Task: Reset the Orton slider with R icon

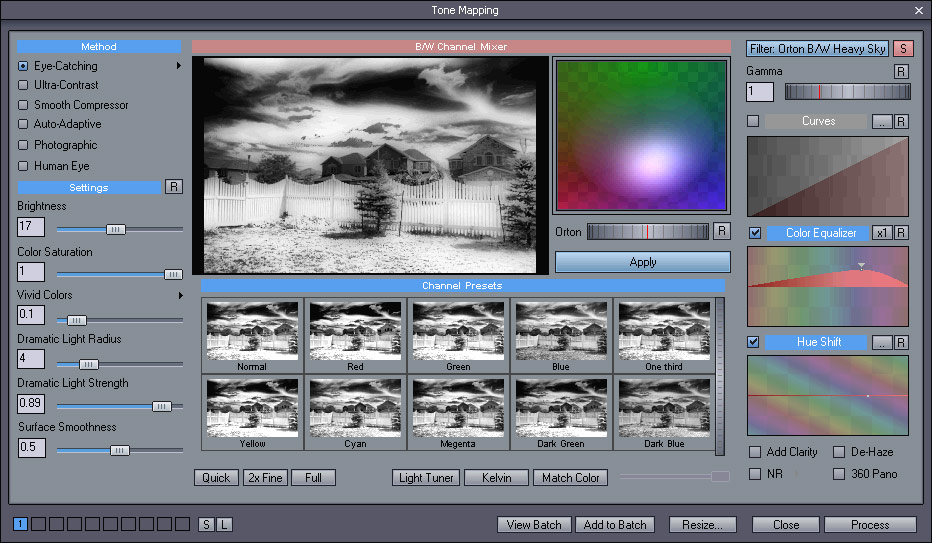Action: [x=722, y=231]
